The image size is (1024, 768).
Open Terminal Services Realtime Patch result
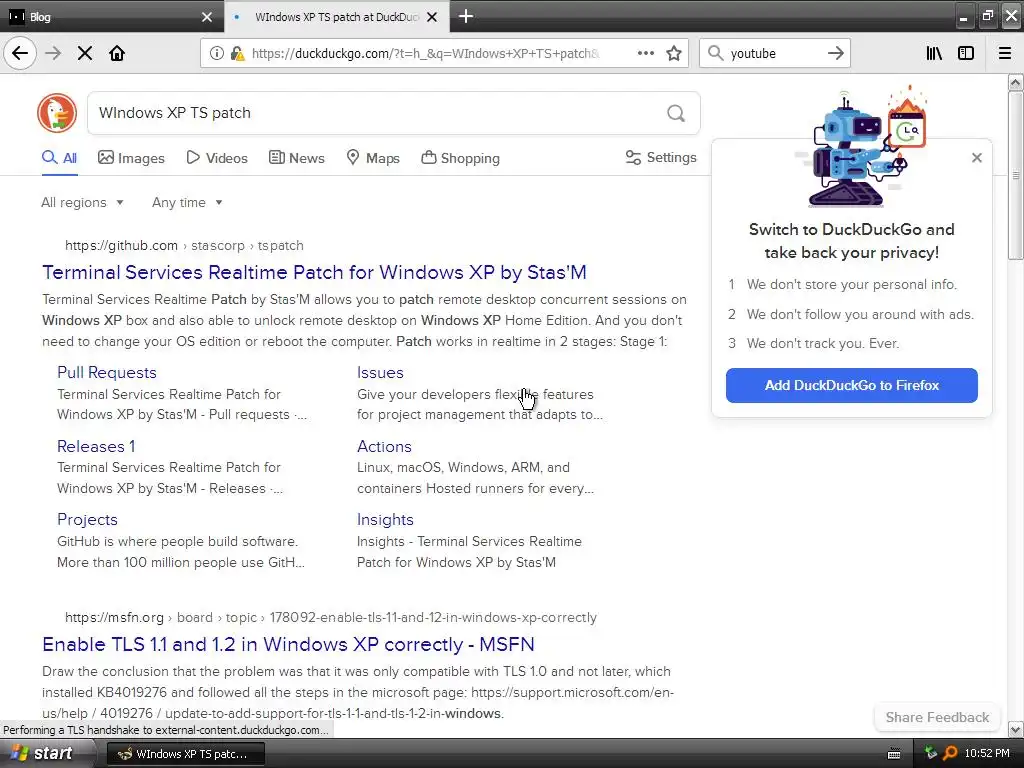[x=314, y=272]
